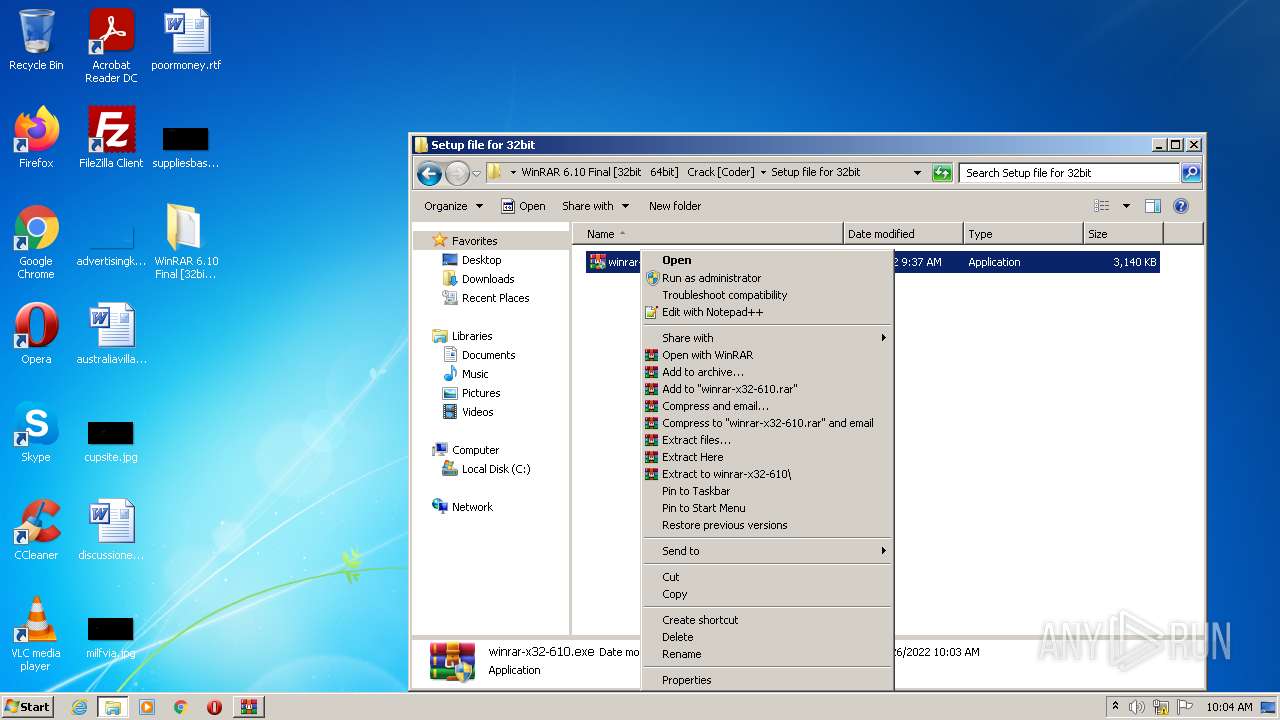Choose Open in the context menu

tap(767, 260)
